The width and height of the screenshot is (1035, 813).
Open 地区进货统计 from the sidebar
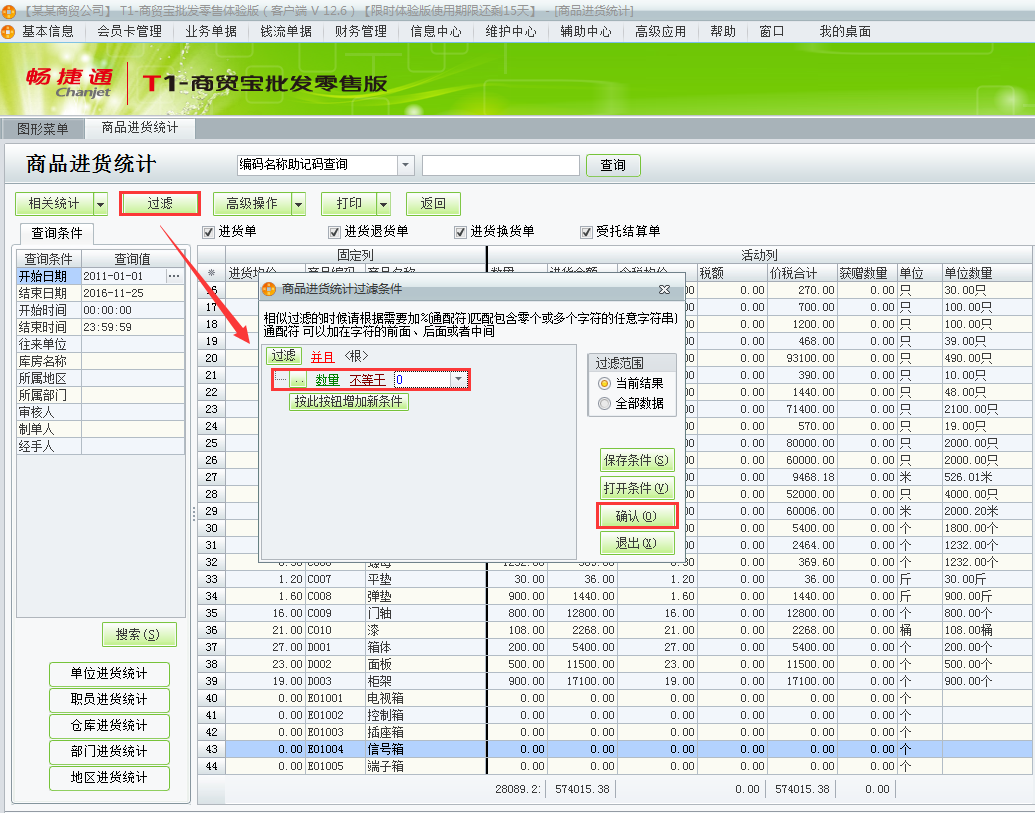(109, 778)
